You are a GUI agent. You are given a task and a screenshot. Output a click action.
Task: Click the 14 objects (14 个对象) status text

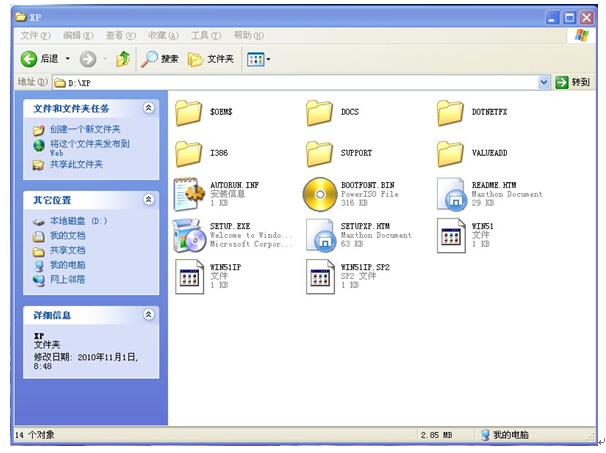(34, 435)
